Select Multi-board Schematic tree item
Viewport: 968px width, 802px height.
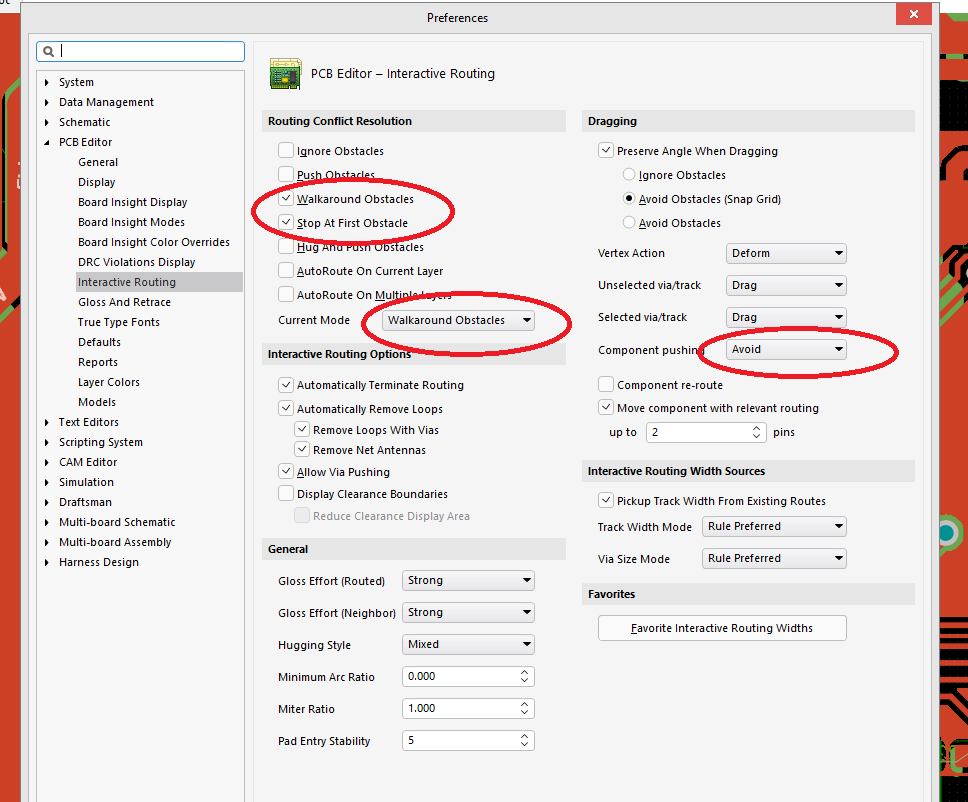(117, 522)
